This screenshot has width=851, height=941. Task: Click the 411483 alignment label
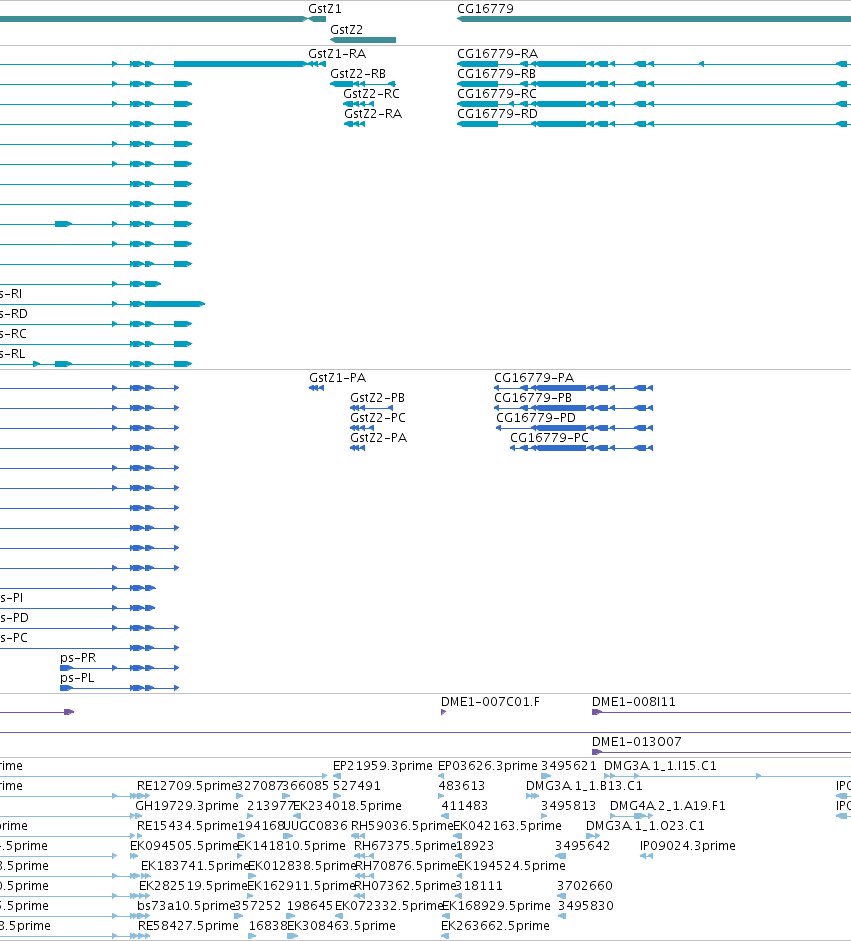pos(465,806)
